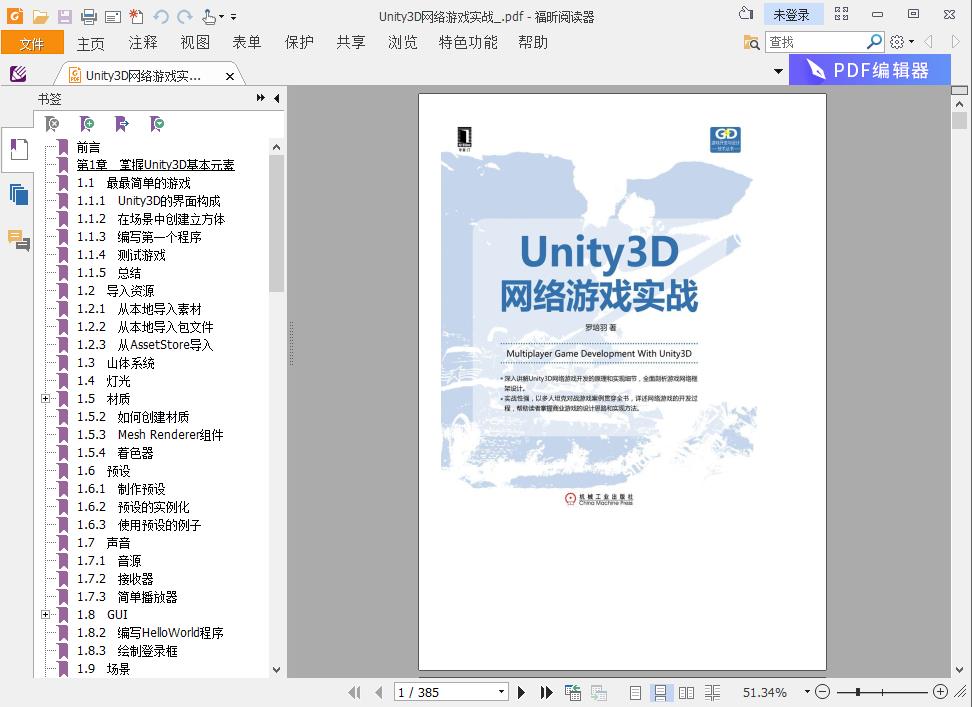Click the 未登录 login button
This screenshot has width=972, height=707.
pyautogui.click(x=792, y=14)
